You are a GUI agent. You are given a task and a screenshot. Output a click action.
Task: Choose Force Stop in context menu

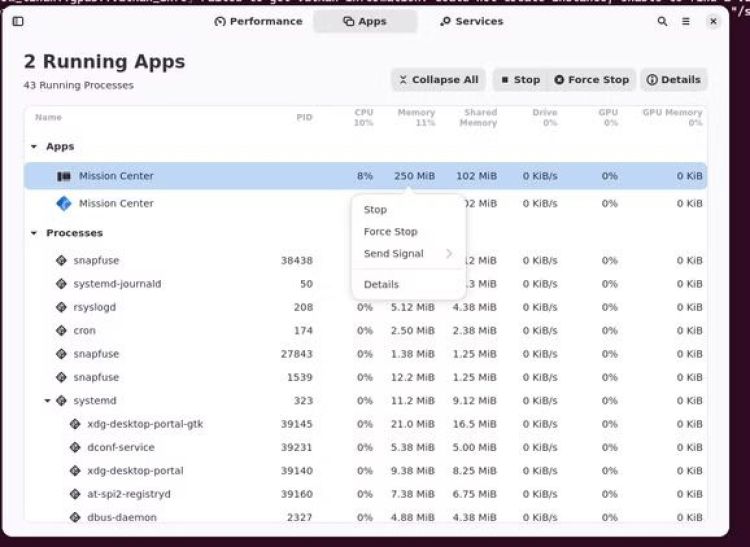pos(390,232)
